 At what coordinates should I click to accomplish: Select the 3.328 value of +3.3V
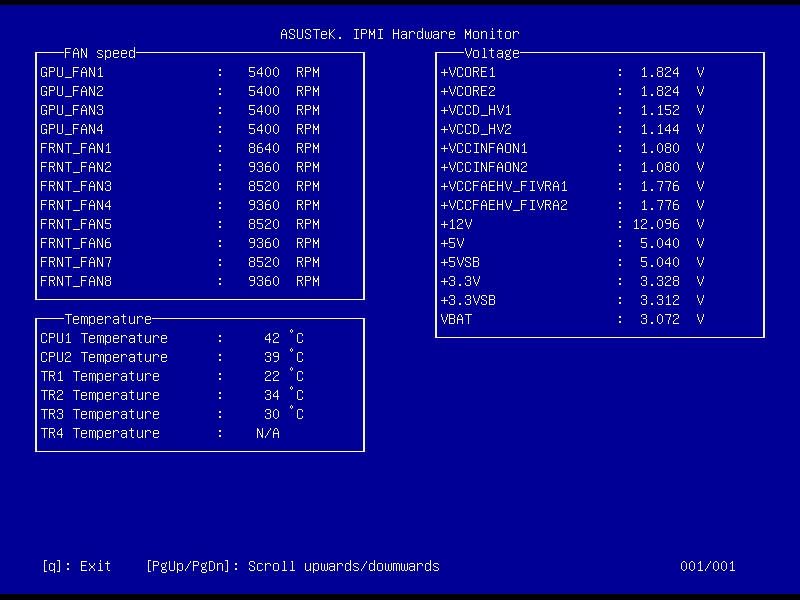(x=660, y=281)
